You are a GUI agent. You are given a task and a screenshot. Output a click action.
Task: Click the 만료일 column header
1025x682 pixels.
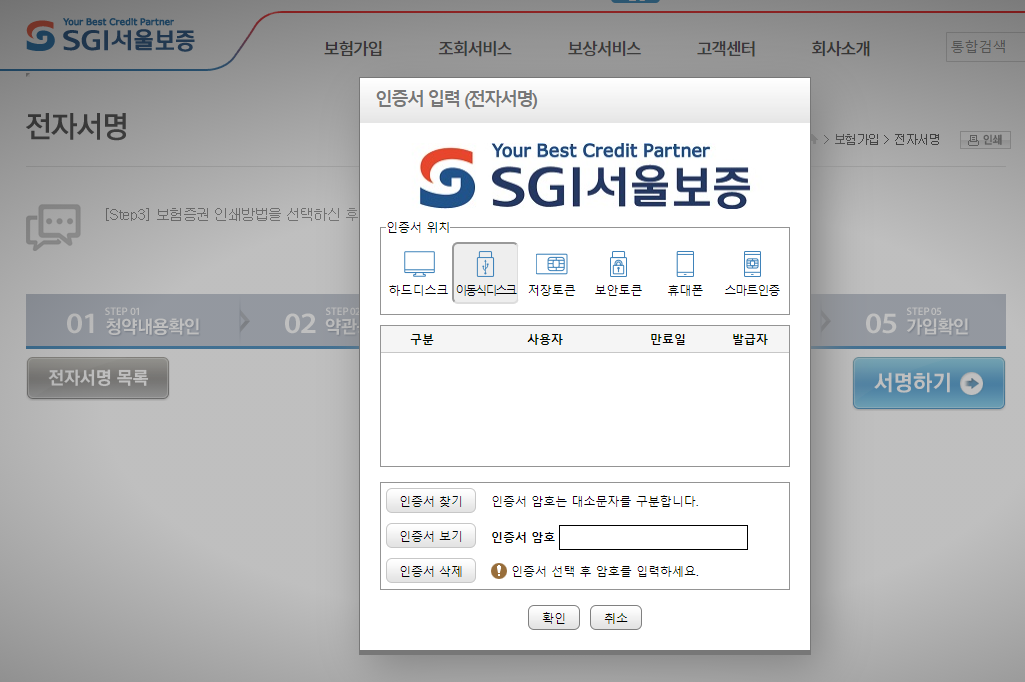[667, 339]
